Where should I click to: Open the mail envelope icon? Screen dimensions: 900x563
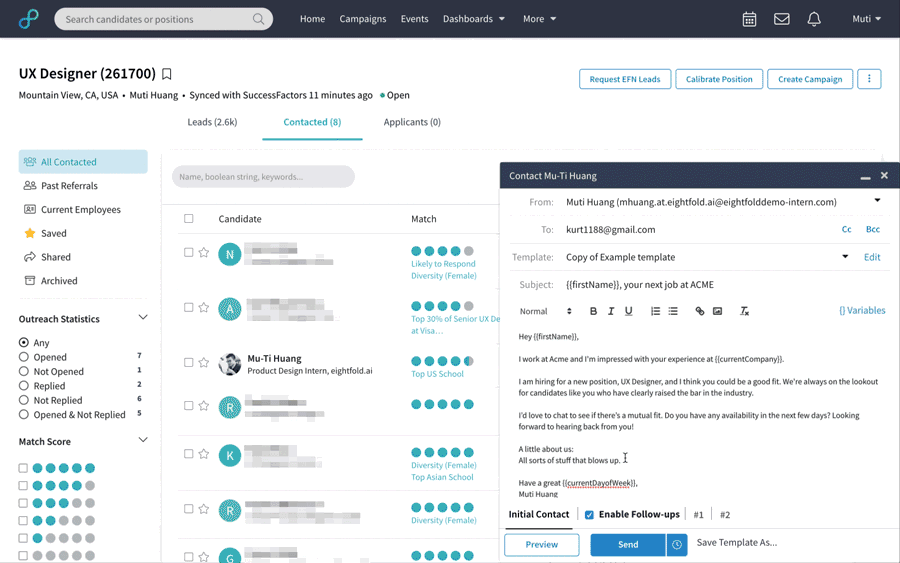[x=781, y=19]
